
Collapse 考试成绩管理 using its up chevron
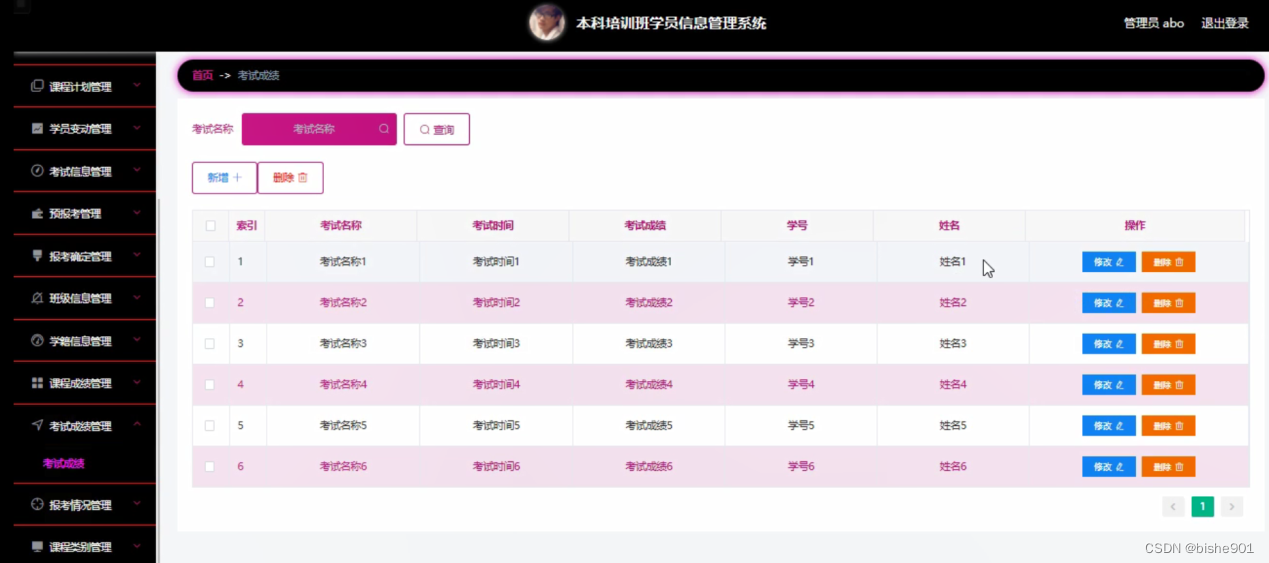[137, 424]
